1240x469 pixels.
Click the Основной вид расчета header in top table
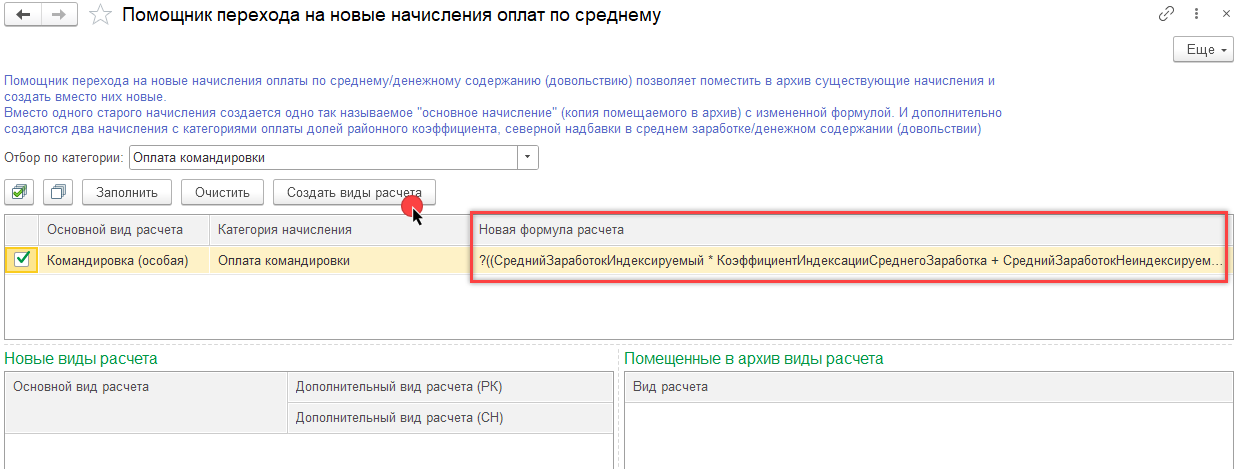[124, 230]
